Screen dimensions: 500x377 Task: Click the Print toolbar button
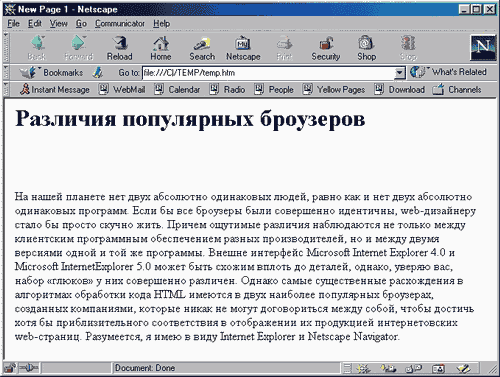284,48
